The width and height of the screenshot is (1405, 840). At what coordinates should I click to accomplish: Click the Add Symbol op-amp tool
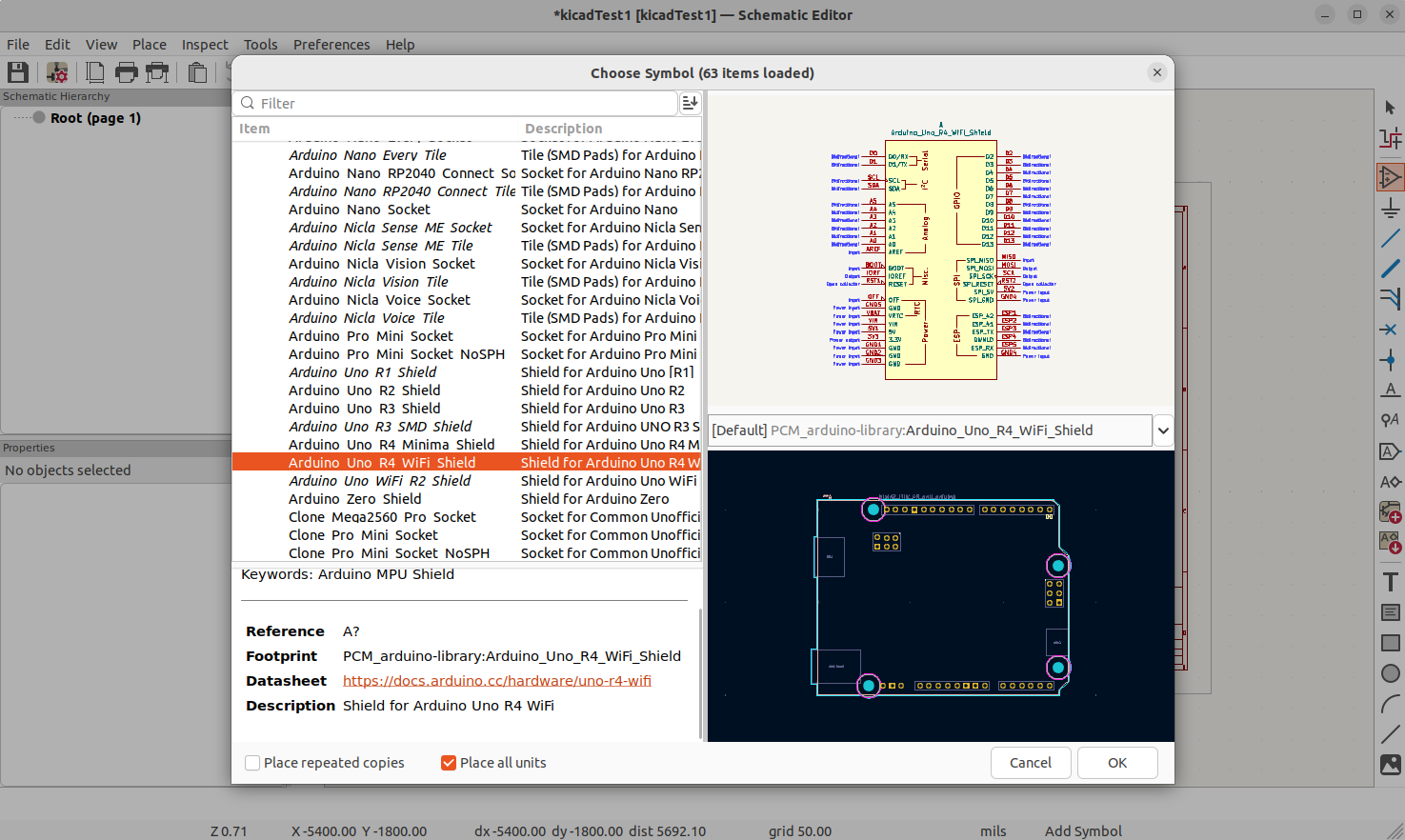pos(1391,176)
